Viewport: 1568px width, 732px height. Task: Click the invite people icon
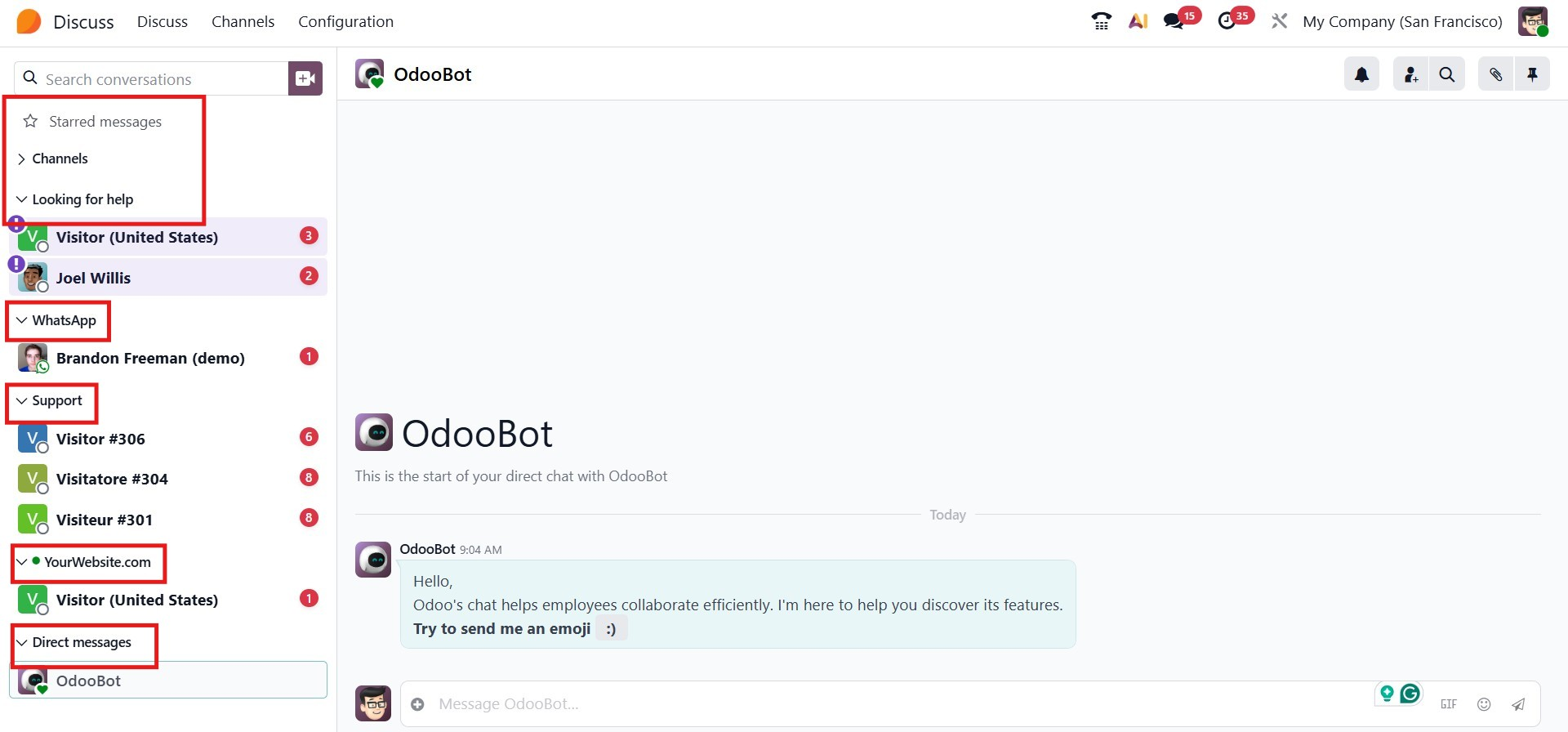(1410, 74)
